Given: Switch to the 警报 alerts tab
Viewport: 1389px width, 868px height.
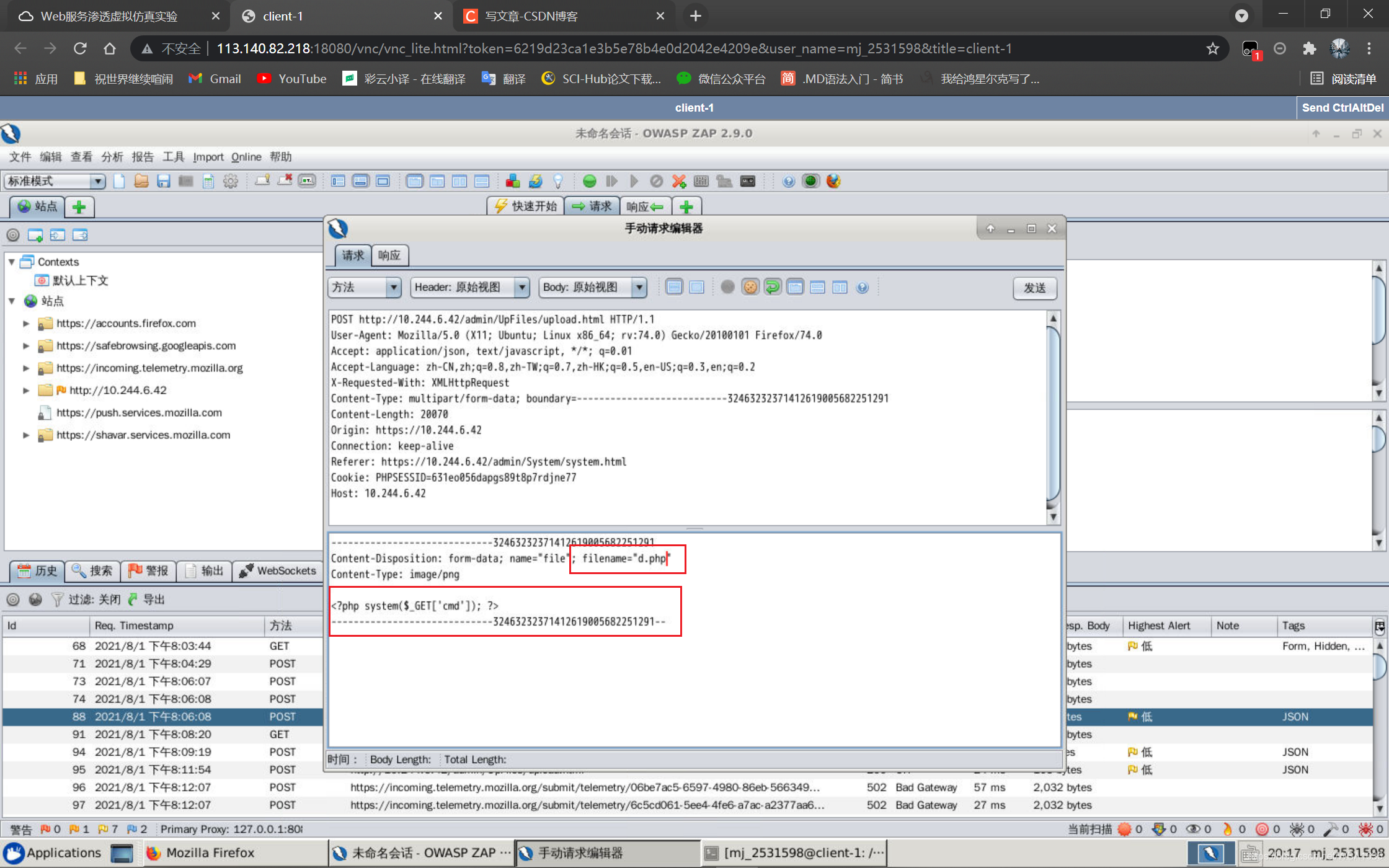Looking at the screenshot, I should click(148, 570).
